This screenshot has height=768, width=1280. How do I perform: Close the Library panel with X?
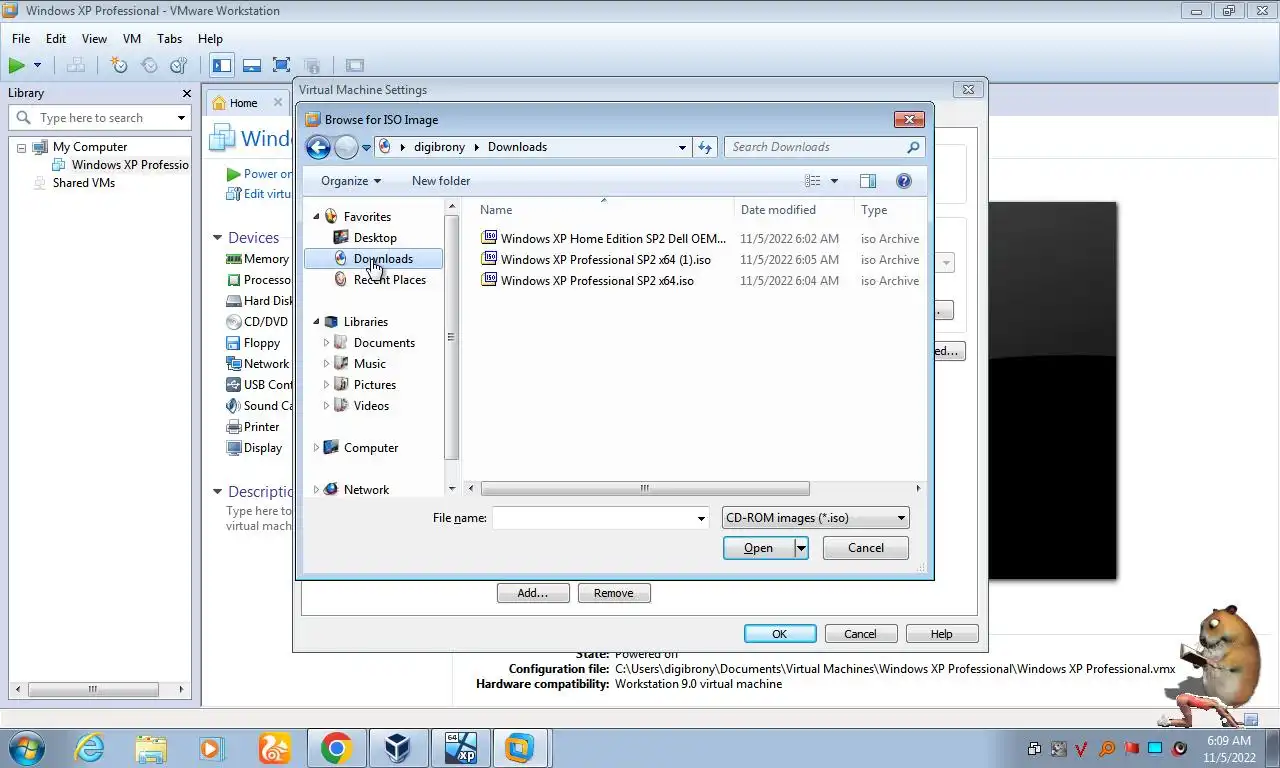186,93
